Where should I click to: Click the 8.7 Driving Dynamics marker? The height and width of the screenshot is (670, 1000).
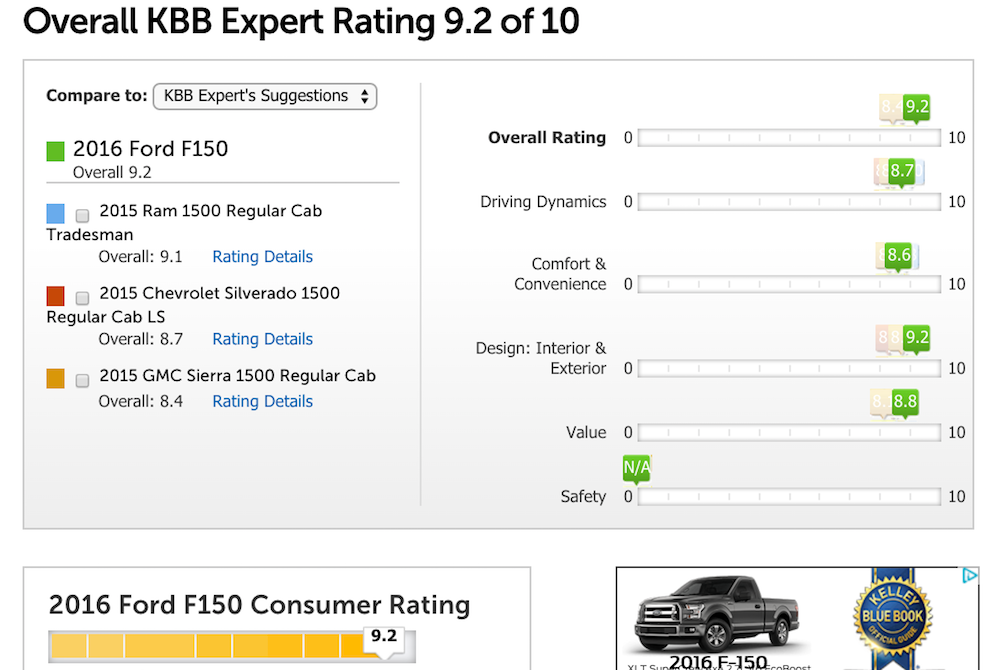point(902,171)
